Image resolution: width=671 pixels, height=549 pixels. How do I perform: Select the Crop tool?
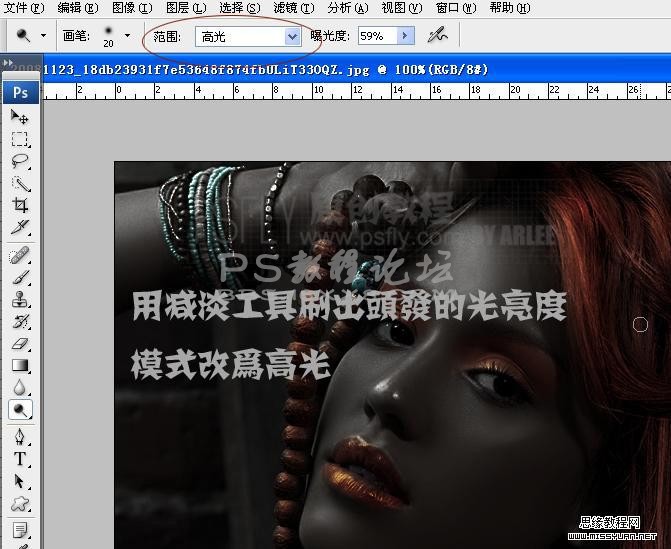tap(20, 205)
